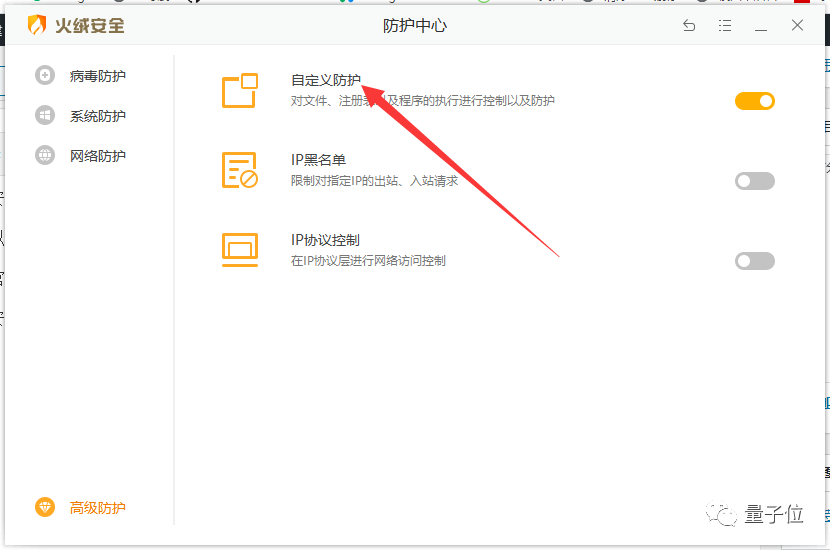
Task: Click the Huorong flame shield logo
Action: point(37,25)
